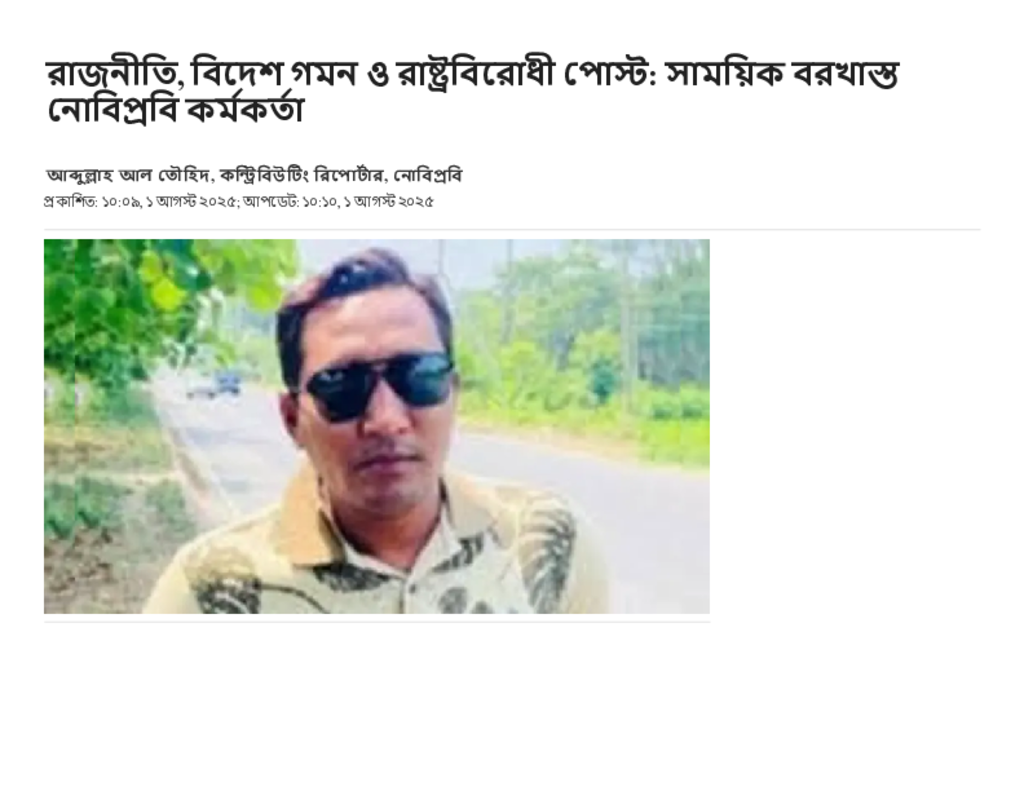The width and height of the screenshot is (1024, 791).
Task: Click the আপডেট updated timestamp
Action: click(x=338, y=202)
